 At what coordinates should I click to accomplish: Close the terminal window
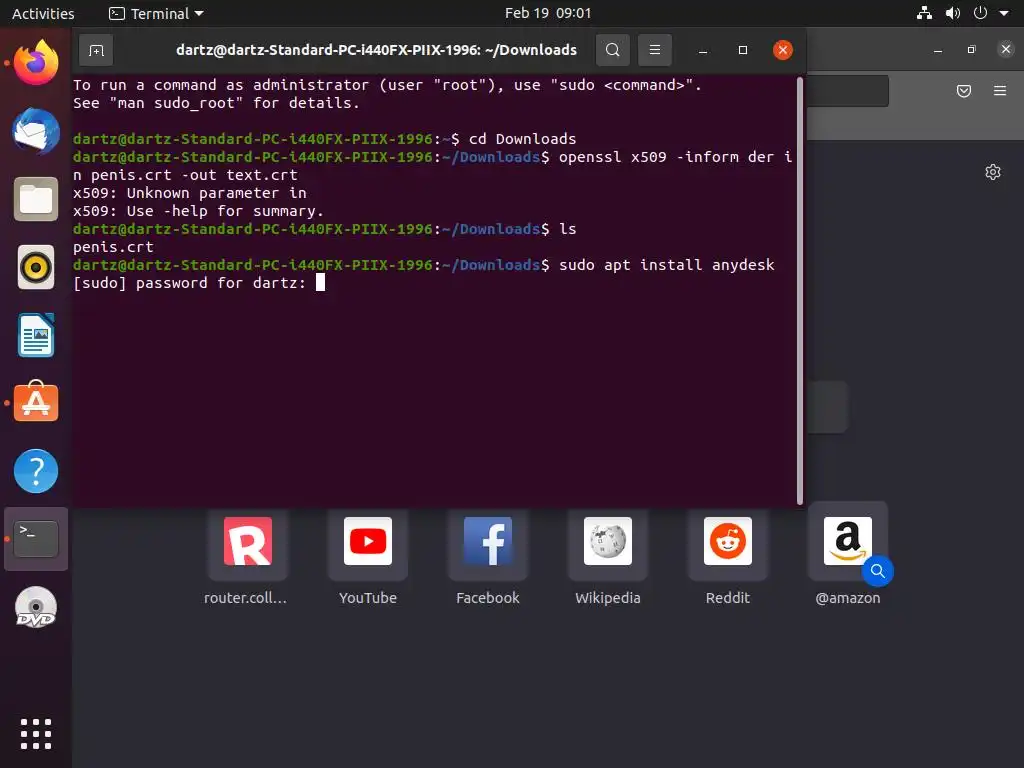coord(782,50)
